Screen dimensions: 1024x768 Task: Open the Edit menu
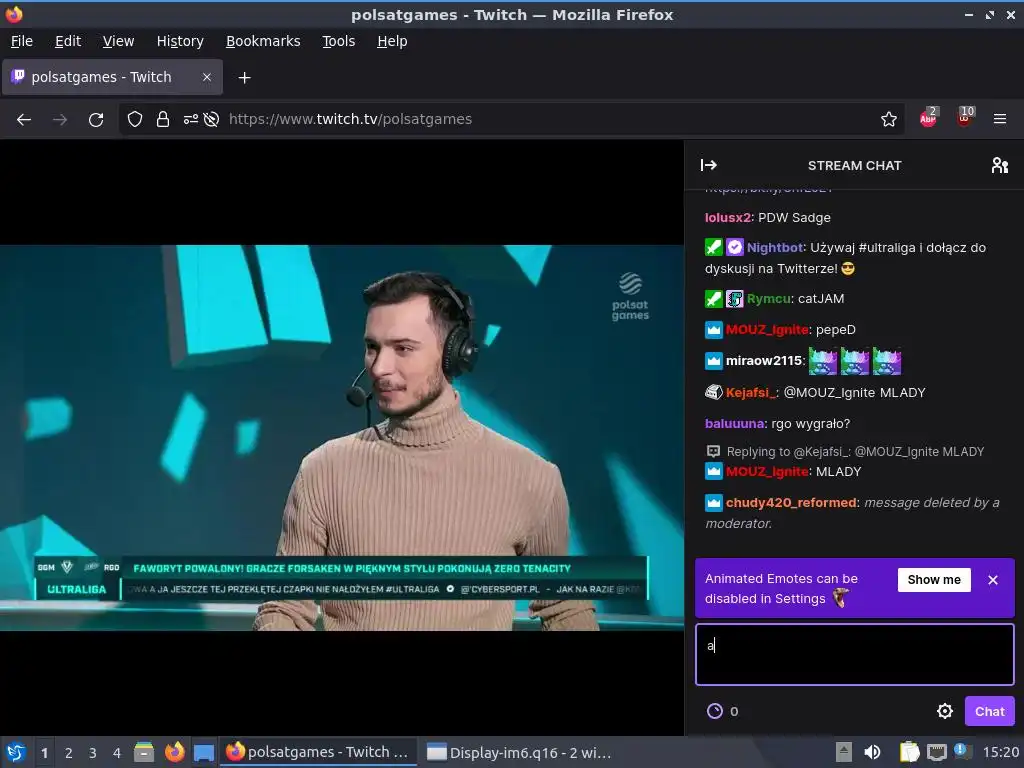pos(68,41)
